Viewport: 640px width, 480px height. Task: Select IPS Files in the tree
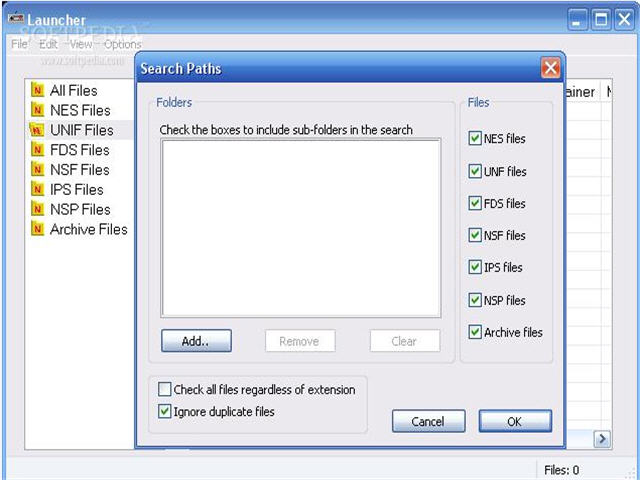pos(77,189)
